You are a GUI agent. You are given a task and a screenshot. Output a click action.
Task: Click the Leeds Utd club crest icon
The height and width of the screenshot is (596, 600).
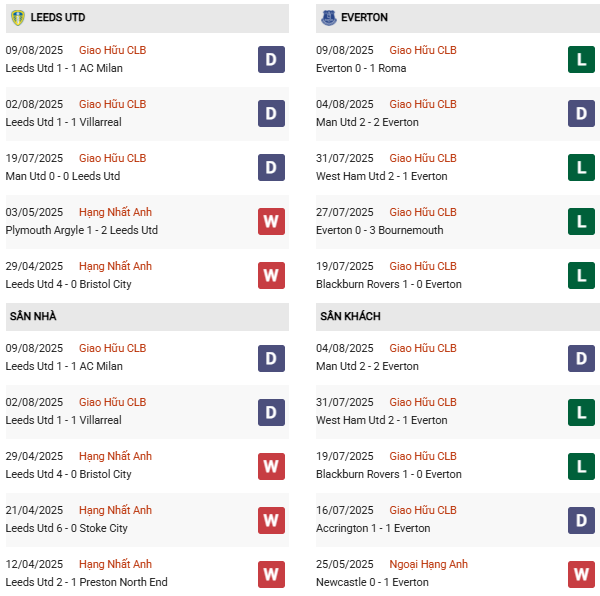pyautogui.click(x=17, y=18)
